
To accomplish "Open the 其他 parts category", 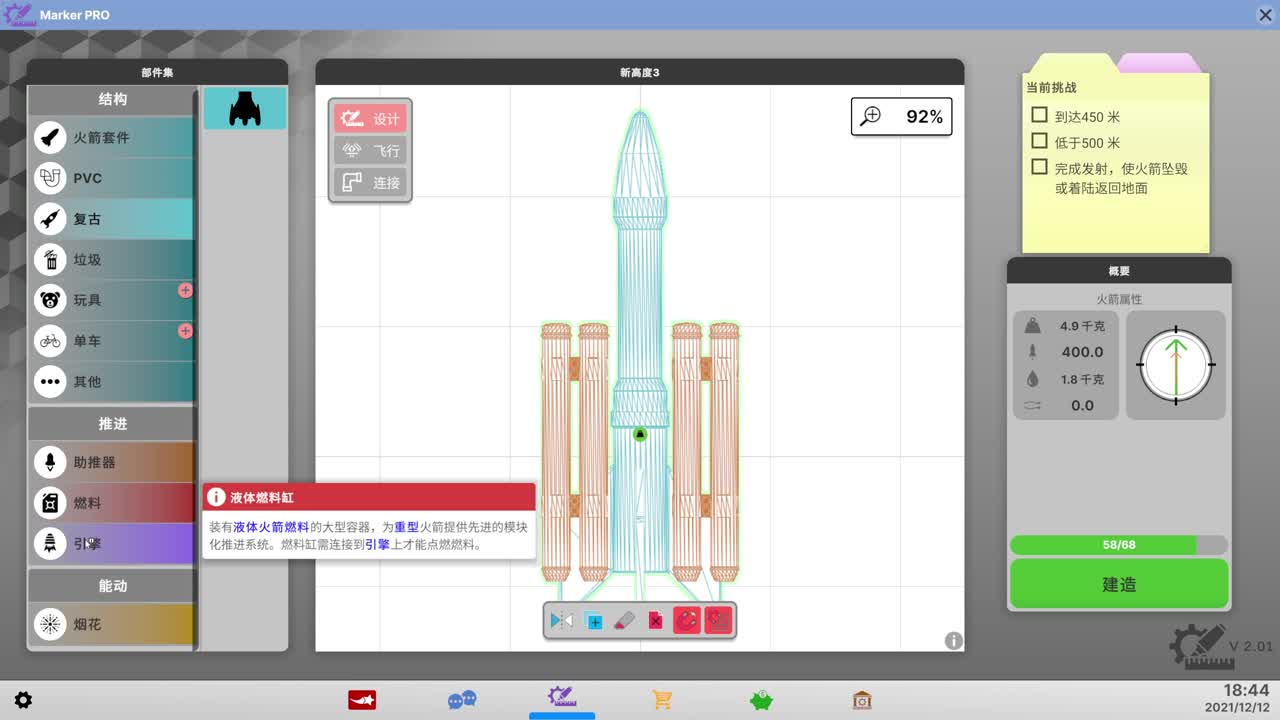I will pos(111,381).
